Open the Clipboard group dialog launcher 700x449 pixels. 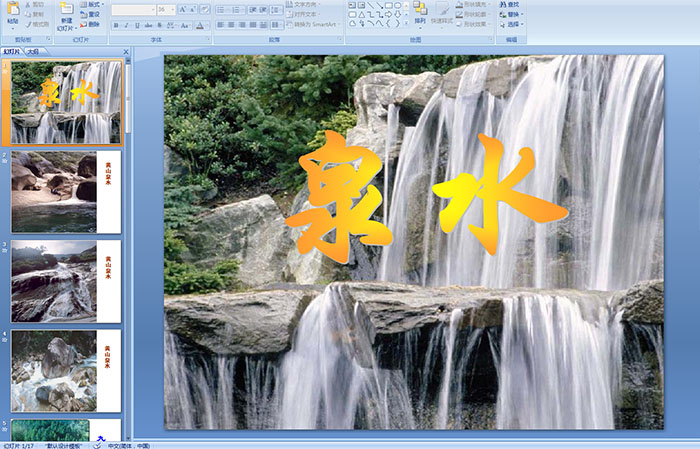49,40
